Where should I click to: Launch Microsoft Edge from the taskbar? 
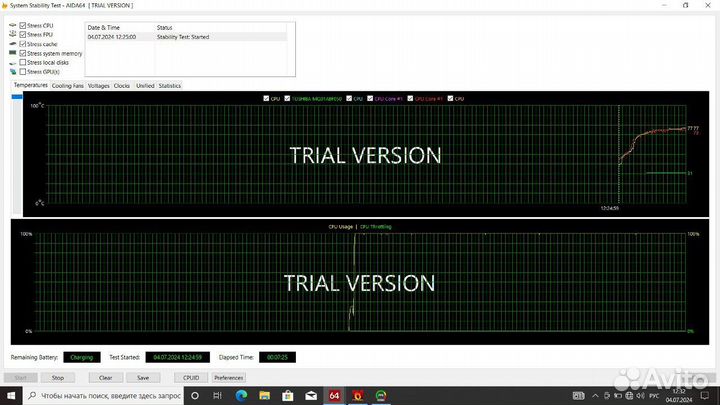(241, 395)
